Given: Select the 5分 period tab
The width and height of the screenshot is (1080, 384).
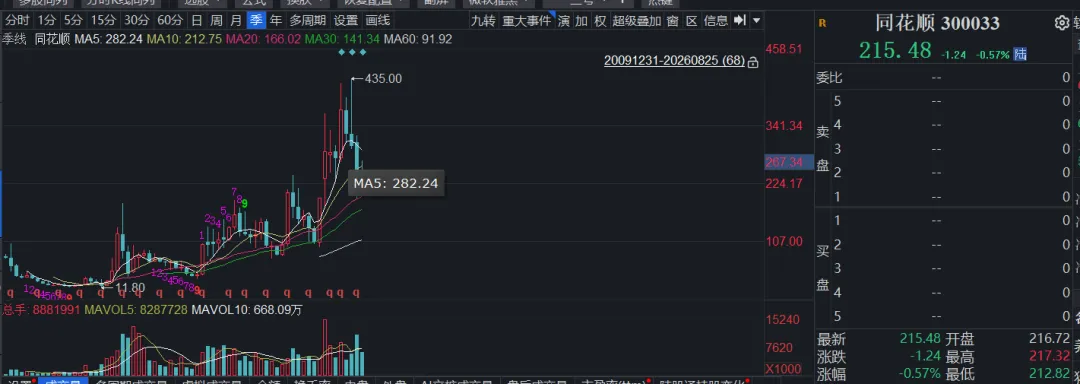Looking at the screenshot, I should (x=74, y=20).
